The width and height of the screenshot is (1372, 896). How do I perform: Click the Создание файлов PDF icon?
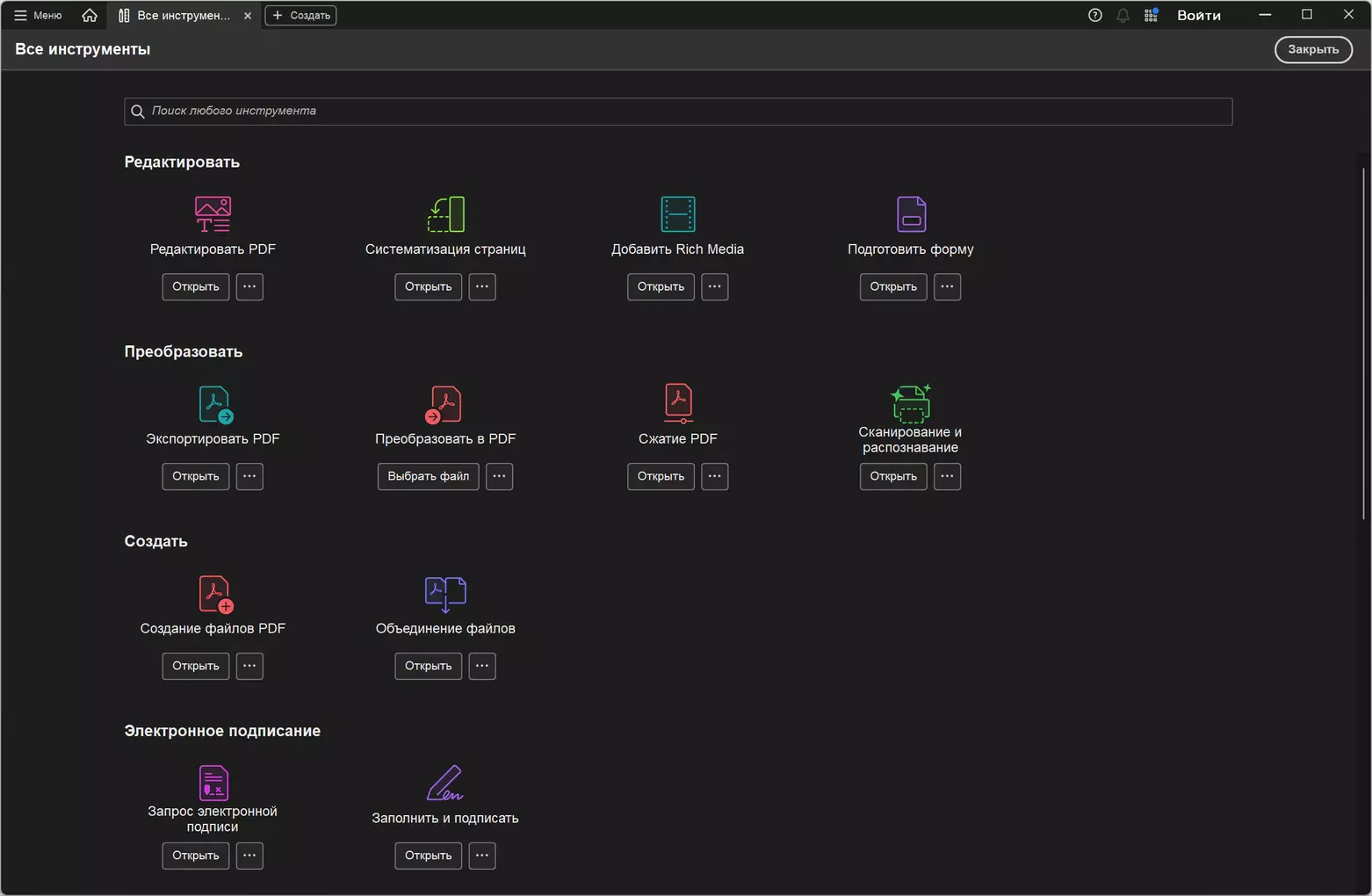pyautogui.click(x=215, y=594)
